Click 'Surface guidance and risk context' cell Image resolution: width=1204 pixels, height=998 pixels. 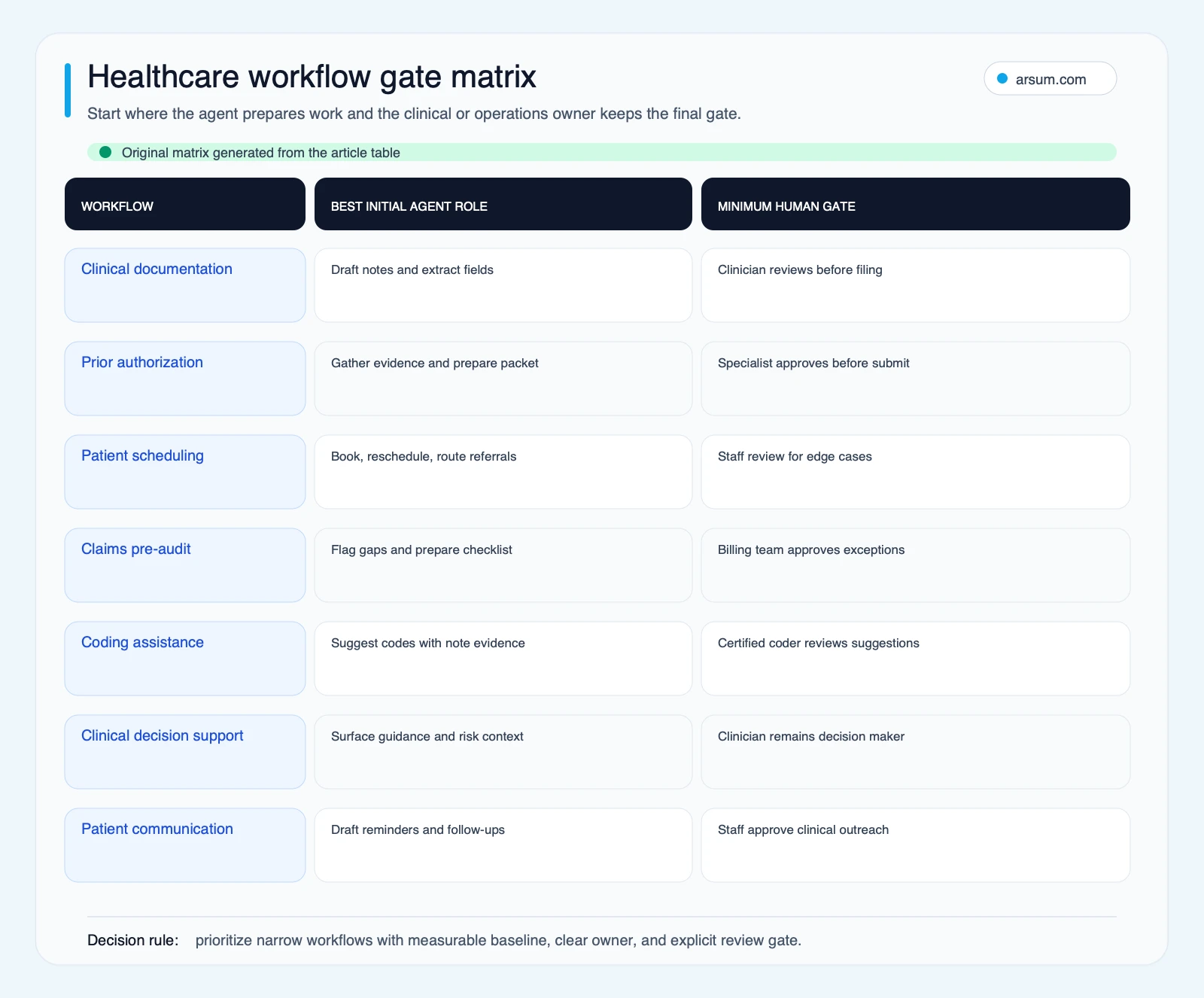pyautogui.click(x=503, y=752)
